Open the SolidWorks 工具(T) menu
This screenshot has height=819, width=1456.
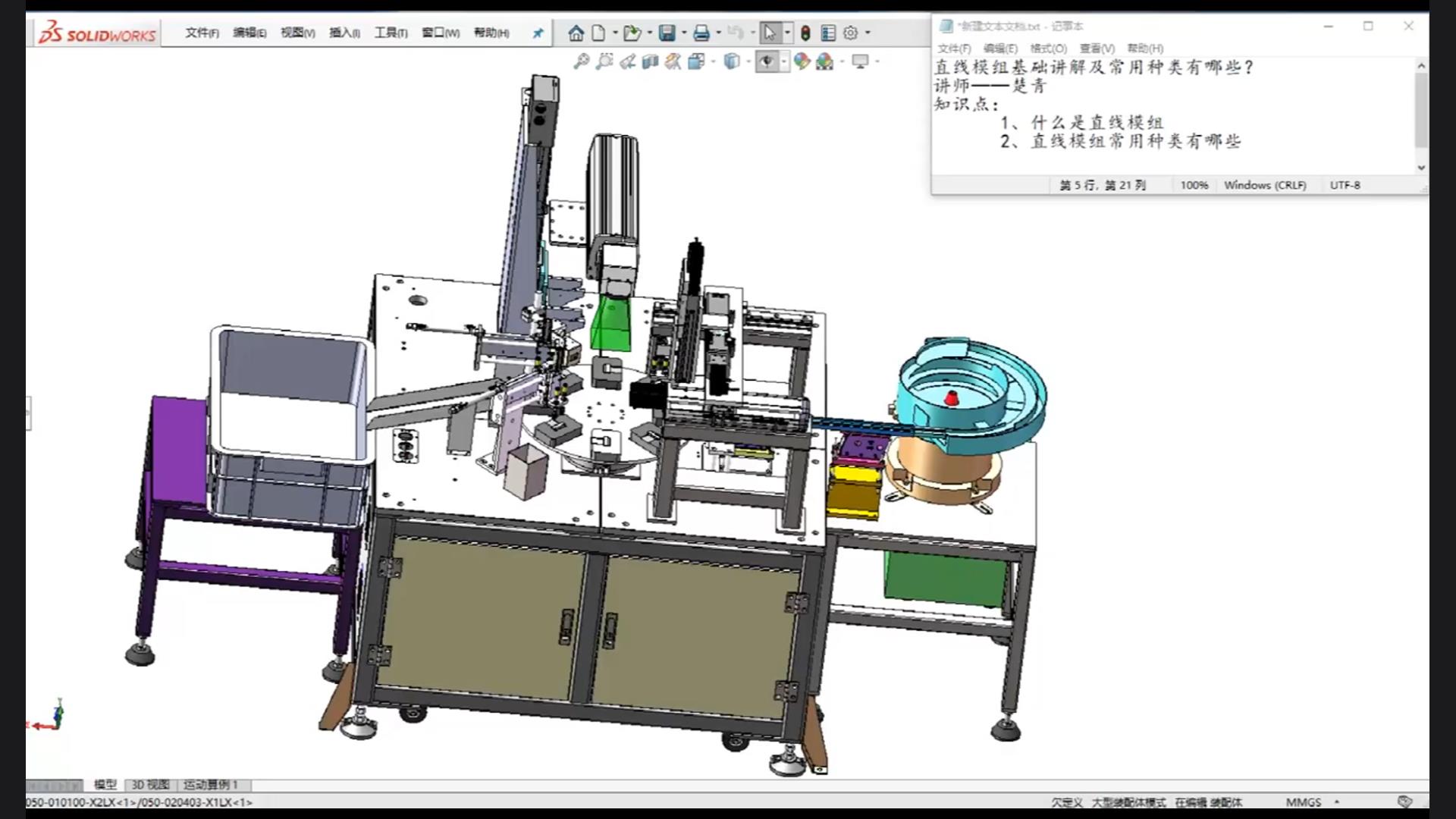pos(391,33)
